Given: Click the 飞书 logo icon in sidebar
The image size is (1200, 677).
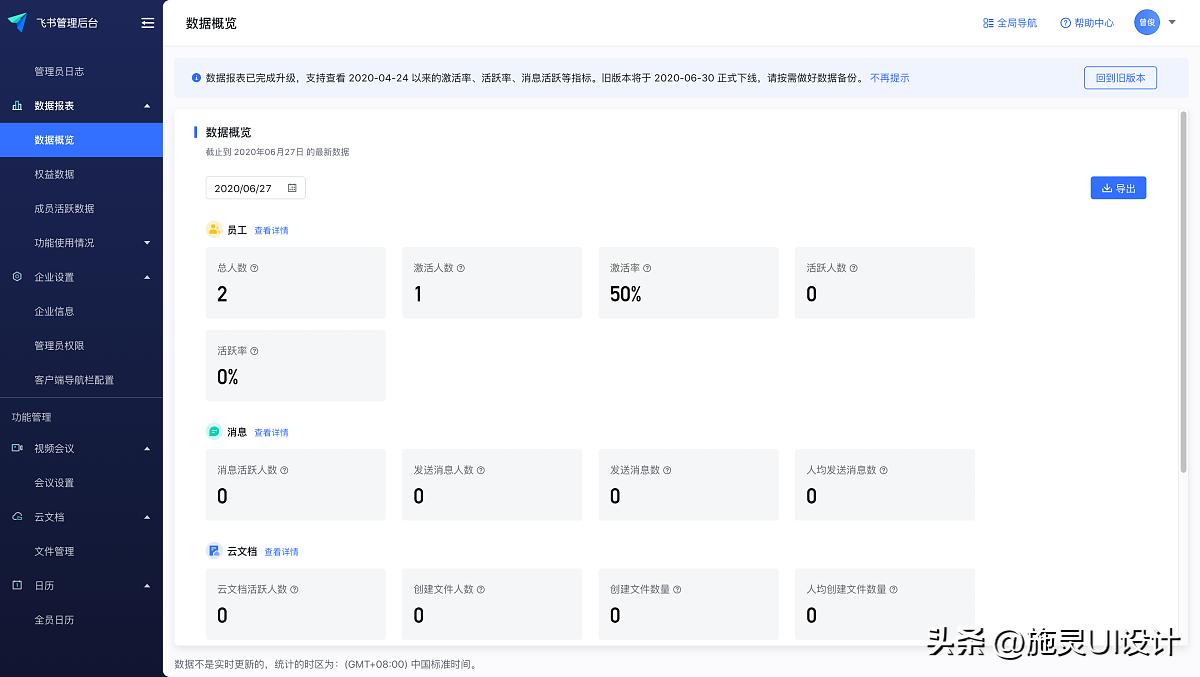Looking at the screenshot, I should (18, 22).
